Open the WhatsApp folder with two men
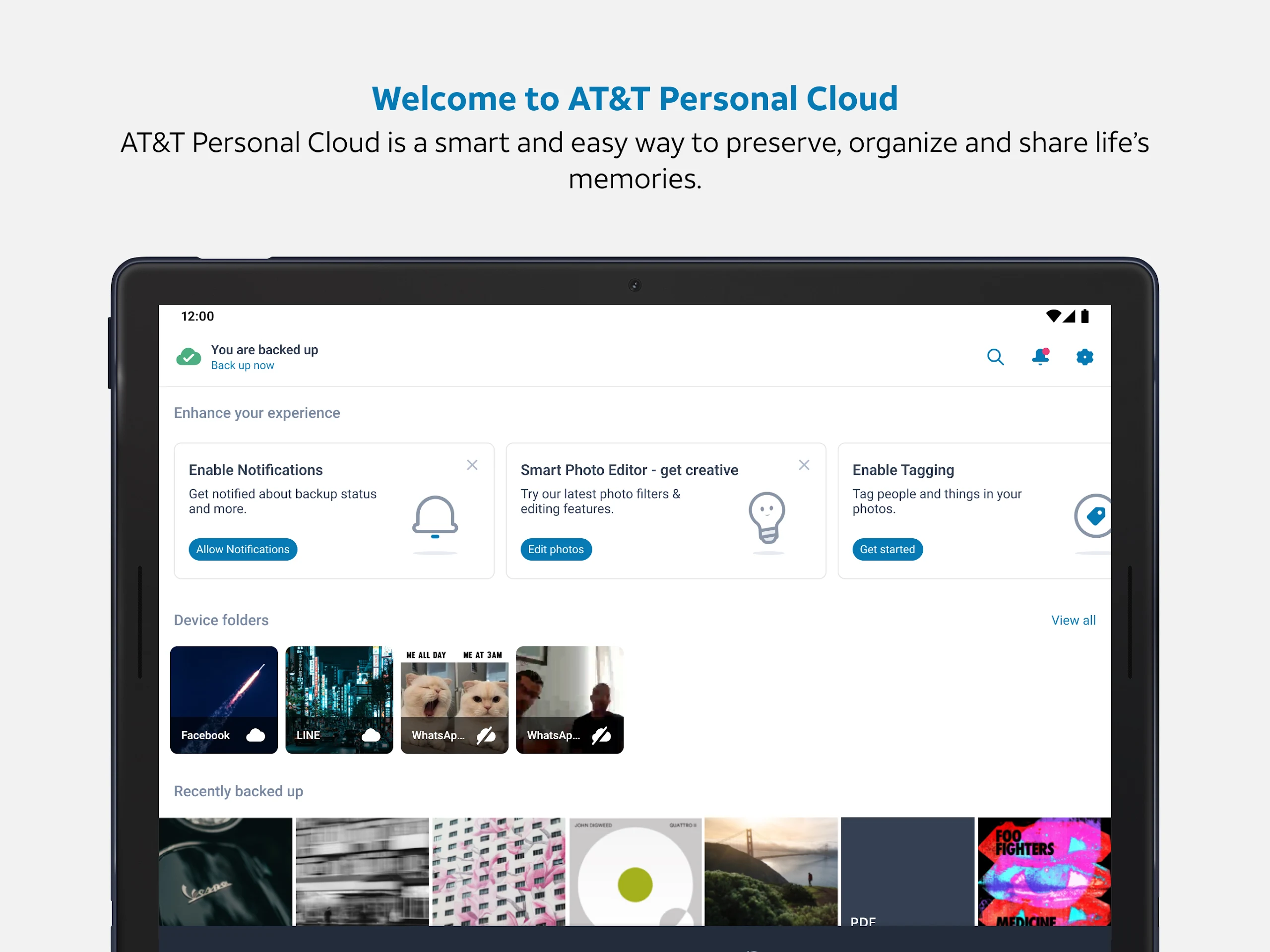 point(570,700)
